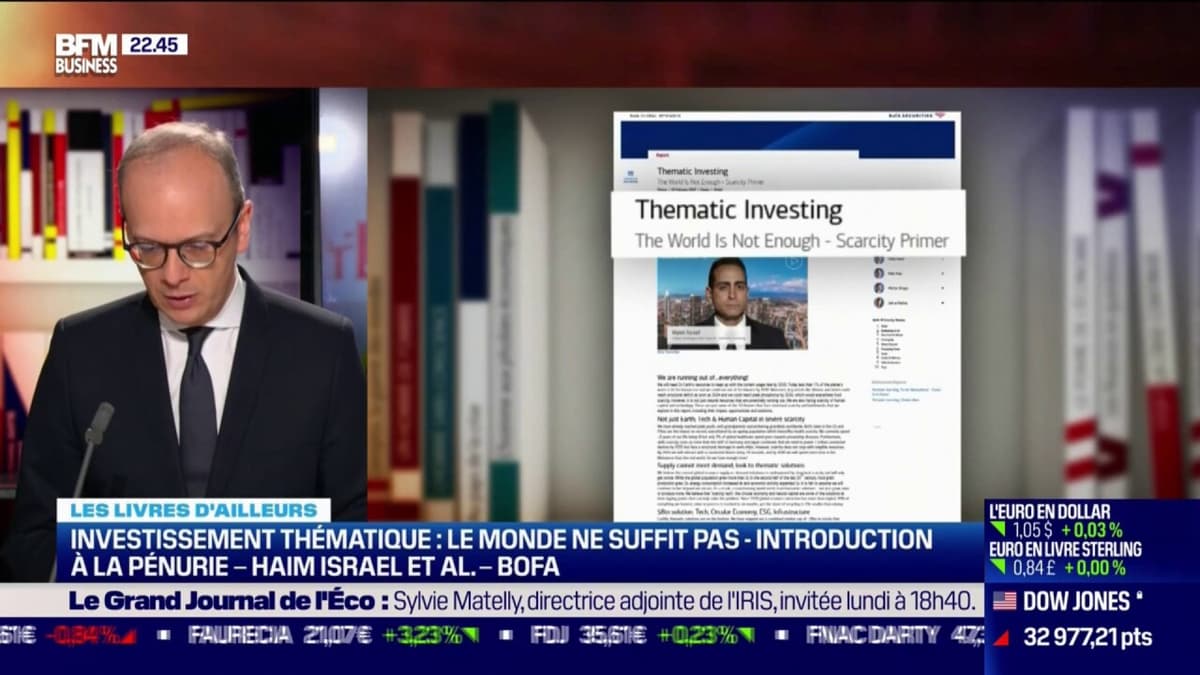The width and height of the screenshot is (1200, 675).
Task: Click the DOW JONES index label
Action: point(1077,601)
